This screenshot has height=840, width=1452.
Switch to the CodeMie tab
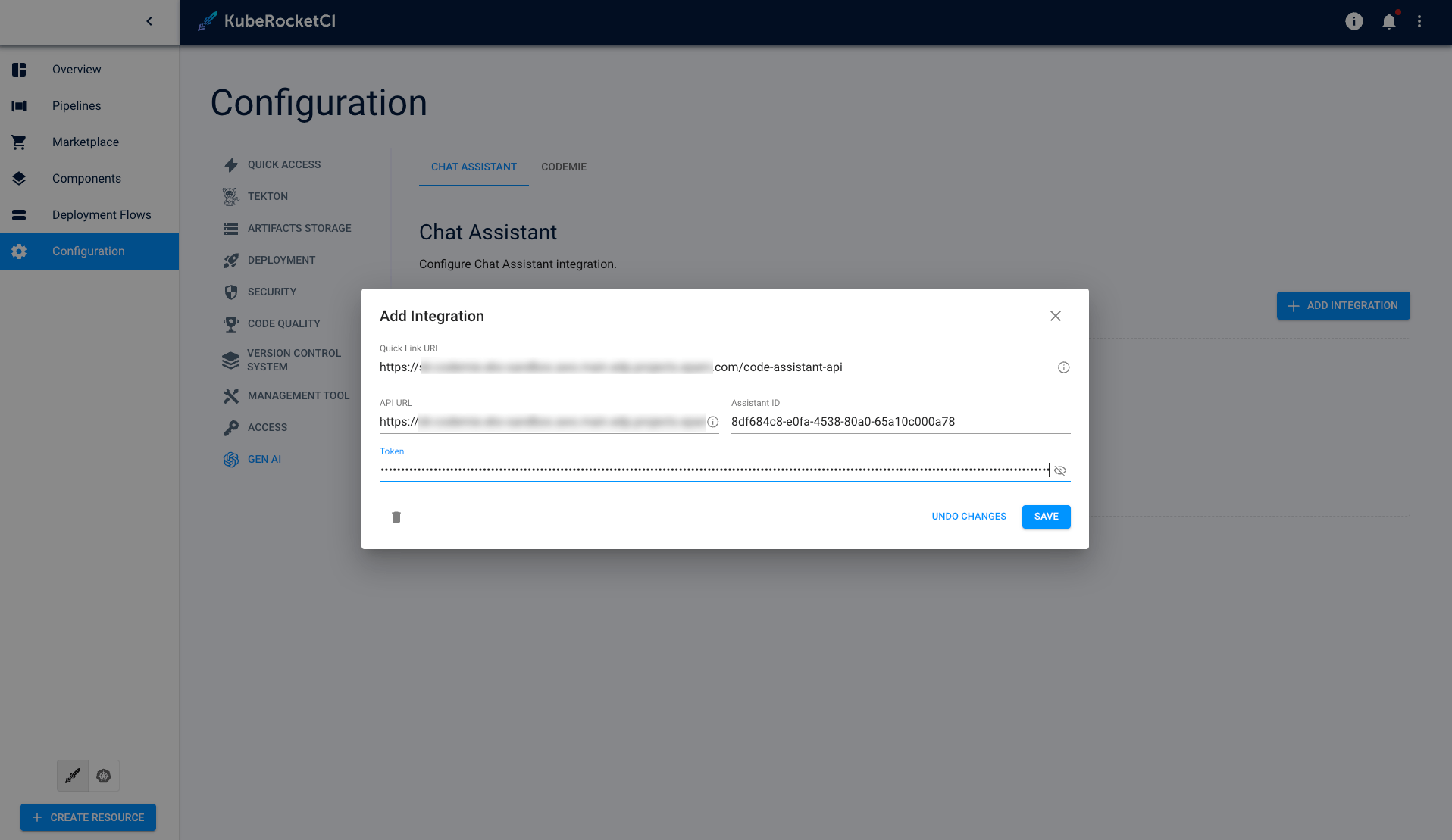(x=563, y=167)
